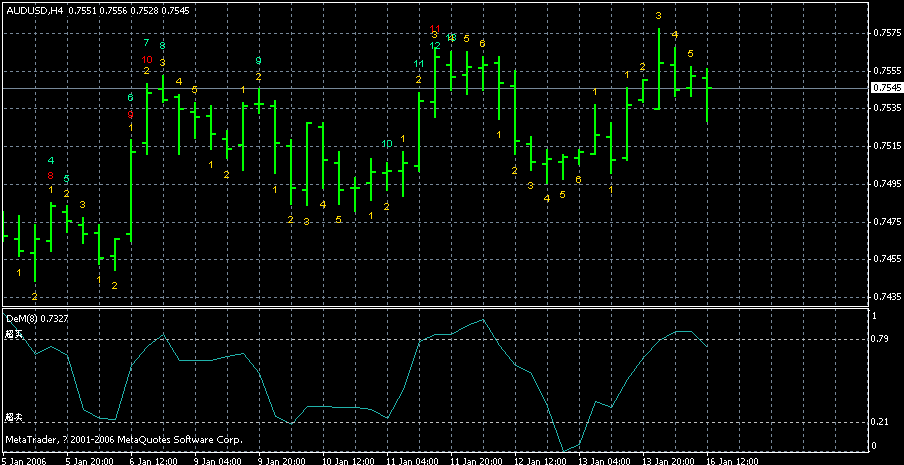Select the 0.7535 price axis label
This screenshot has height=465, width=904.
tap(886, 108)
